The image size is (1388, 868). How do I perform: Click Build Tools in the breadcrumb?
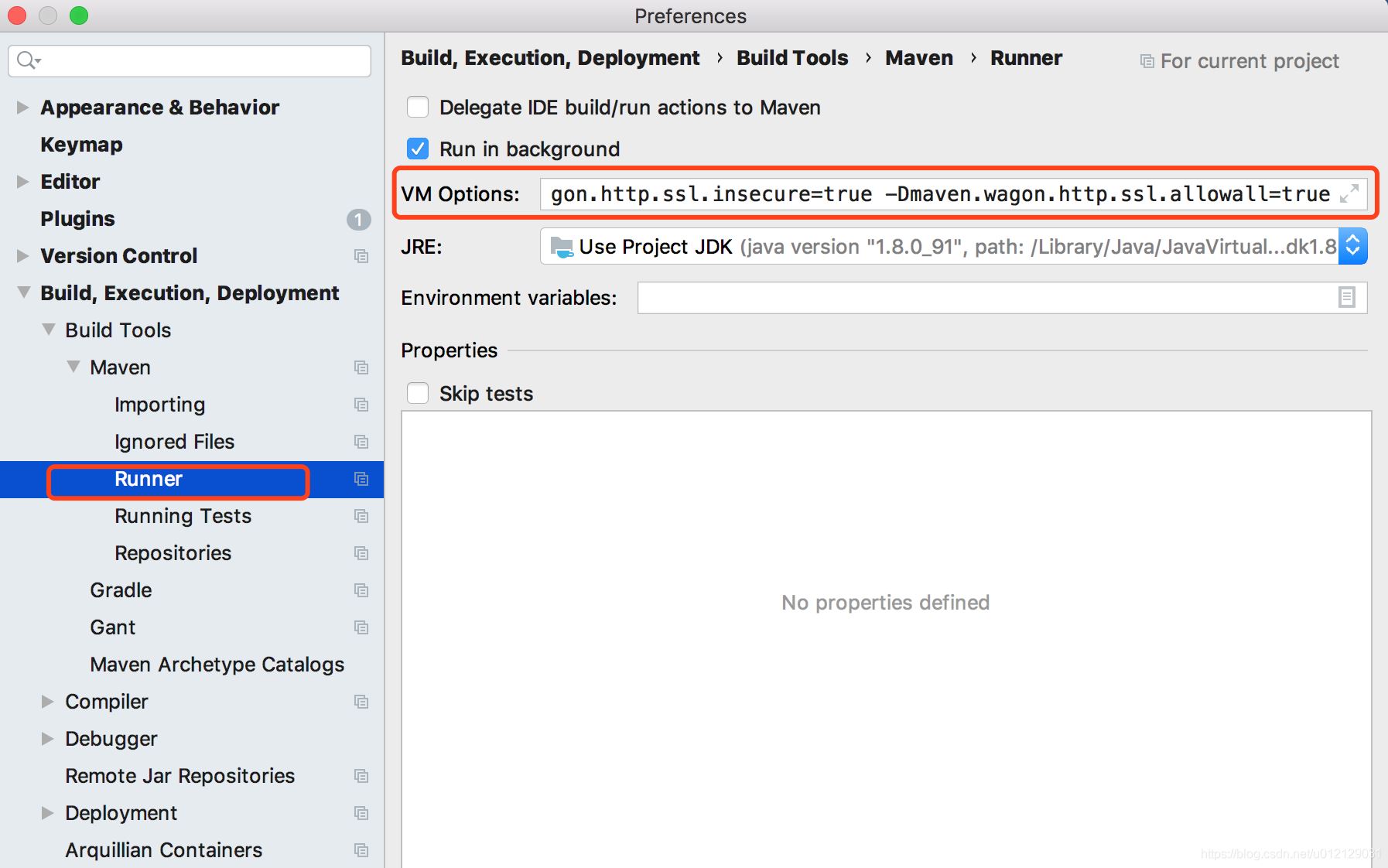click(792, 58)
